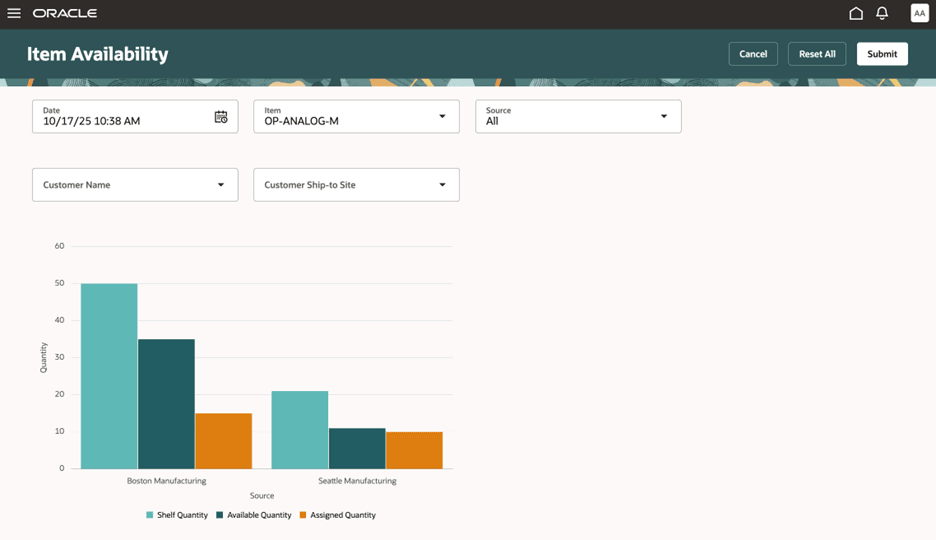
Task: Click into the Date input field
Action: (x=135, y=116)
